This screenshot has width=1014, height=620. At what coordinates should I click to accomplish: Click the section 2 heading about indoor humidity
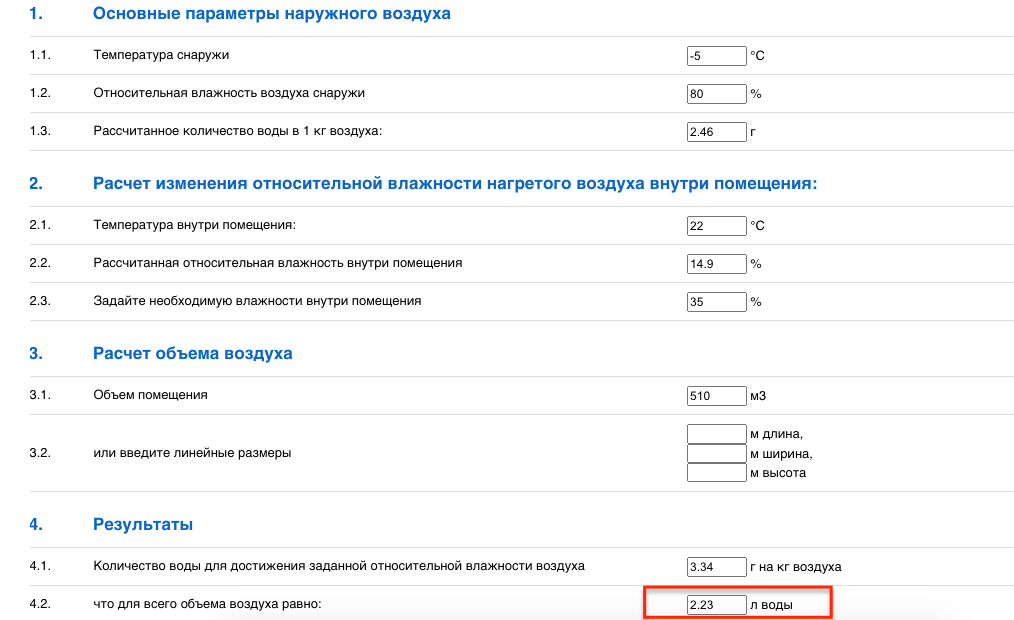[x=455, y=184]
